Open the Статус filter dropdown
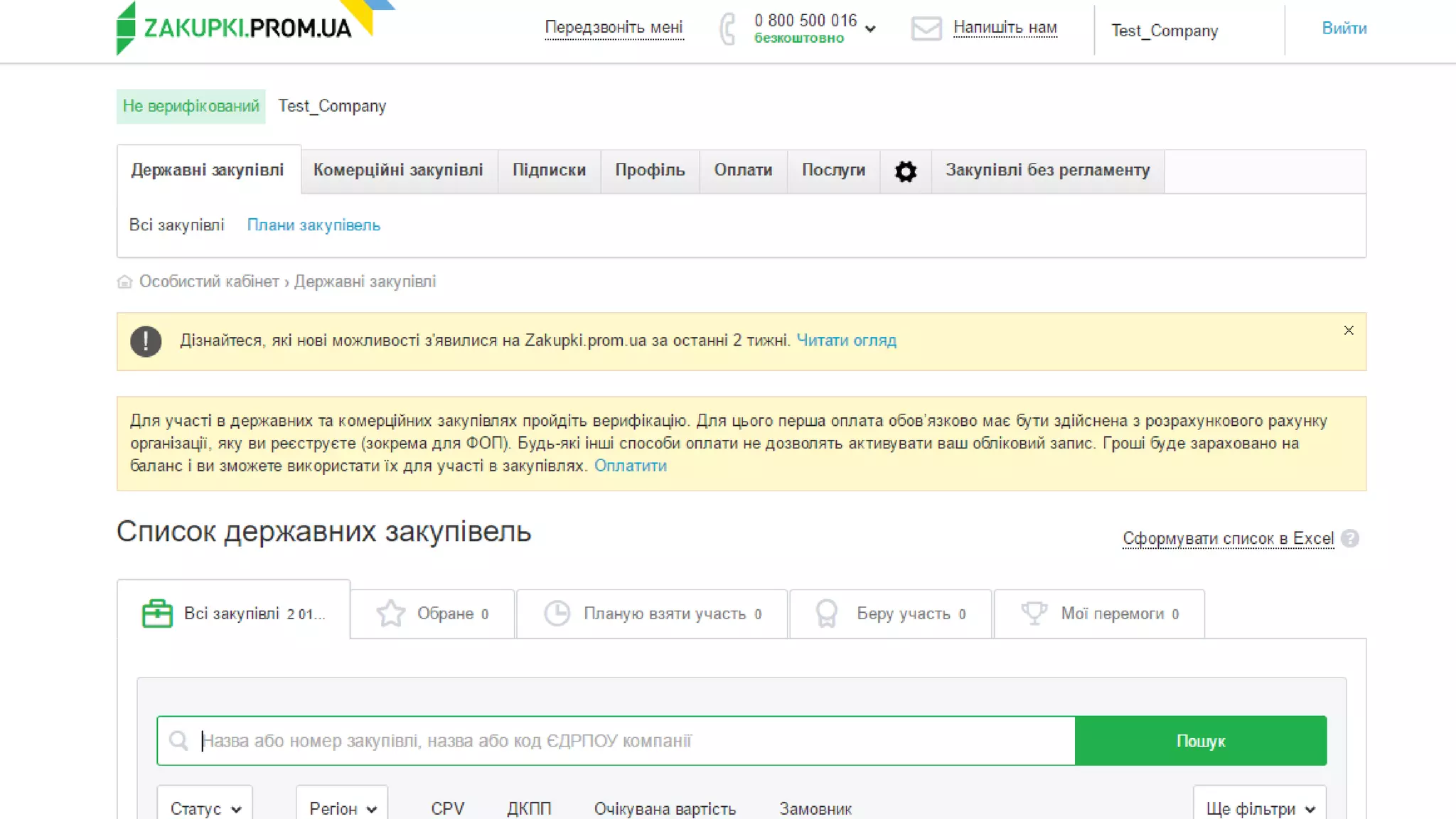Screen dimensions: 1456x819 tap(205, 808)
